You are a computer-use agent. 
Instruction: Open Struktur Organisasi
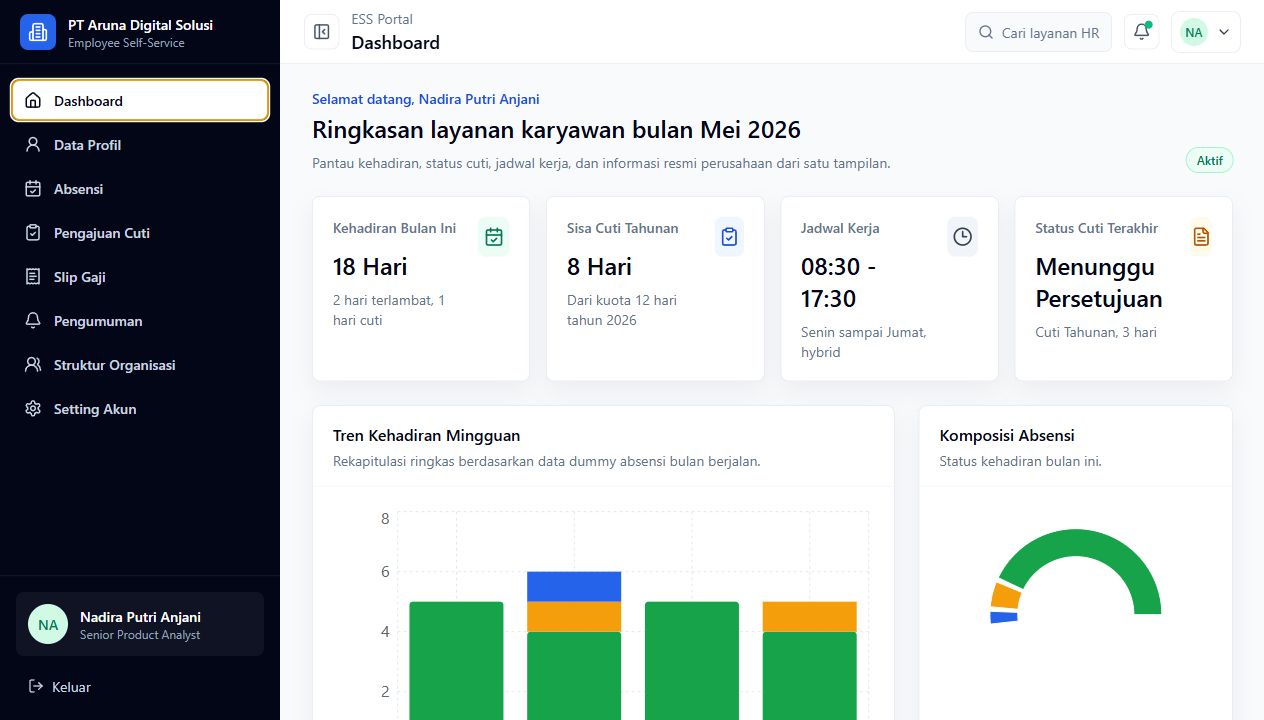click(x=140, y=365)
